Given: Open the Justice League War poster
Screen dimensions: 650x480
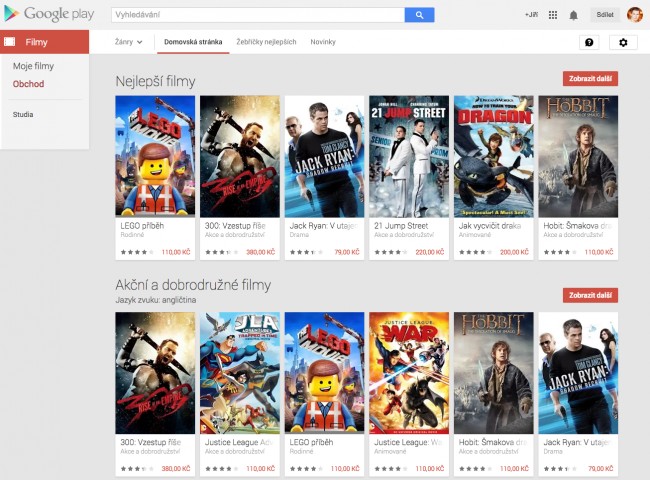Looking at the screenshot, I should click(x=409, y=373).
